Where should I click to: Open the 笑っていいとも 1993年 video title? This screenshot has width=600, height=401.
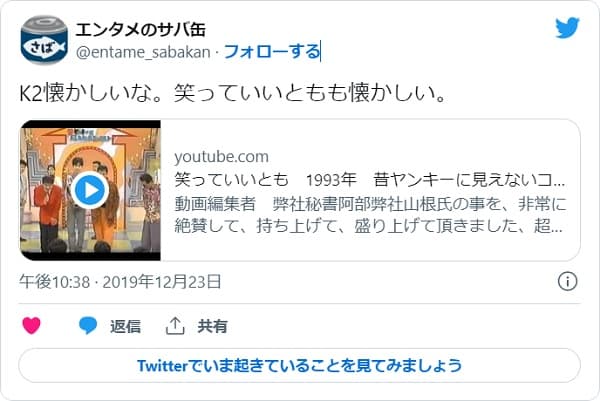370,179
